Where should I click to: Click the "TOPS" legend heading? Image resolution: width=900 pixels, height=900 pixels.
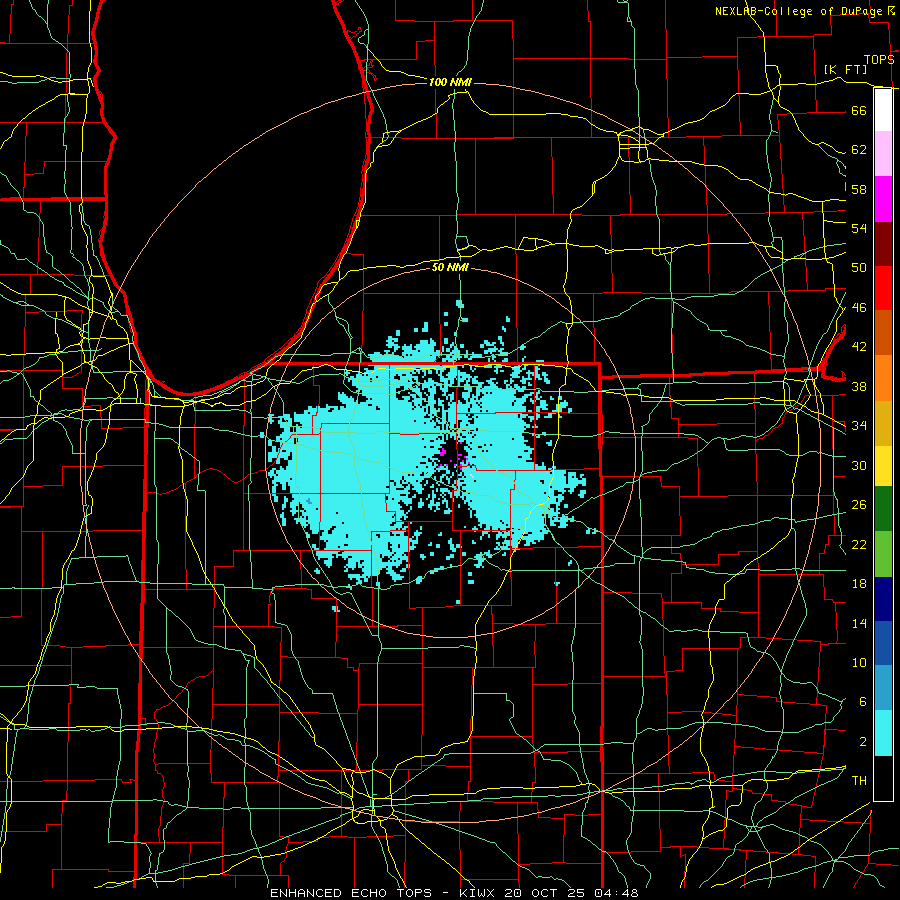coord(879,60)
